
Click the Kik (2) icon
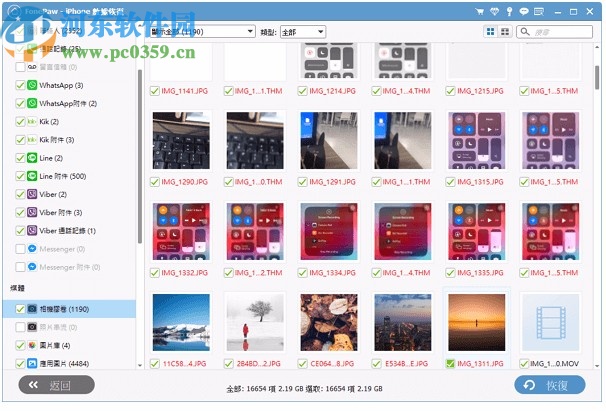32,121
